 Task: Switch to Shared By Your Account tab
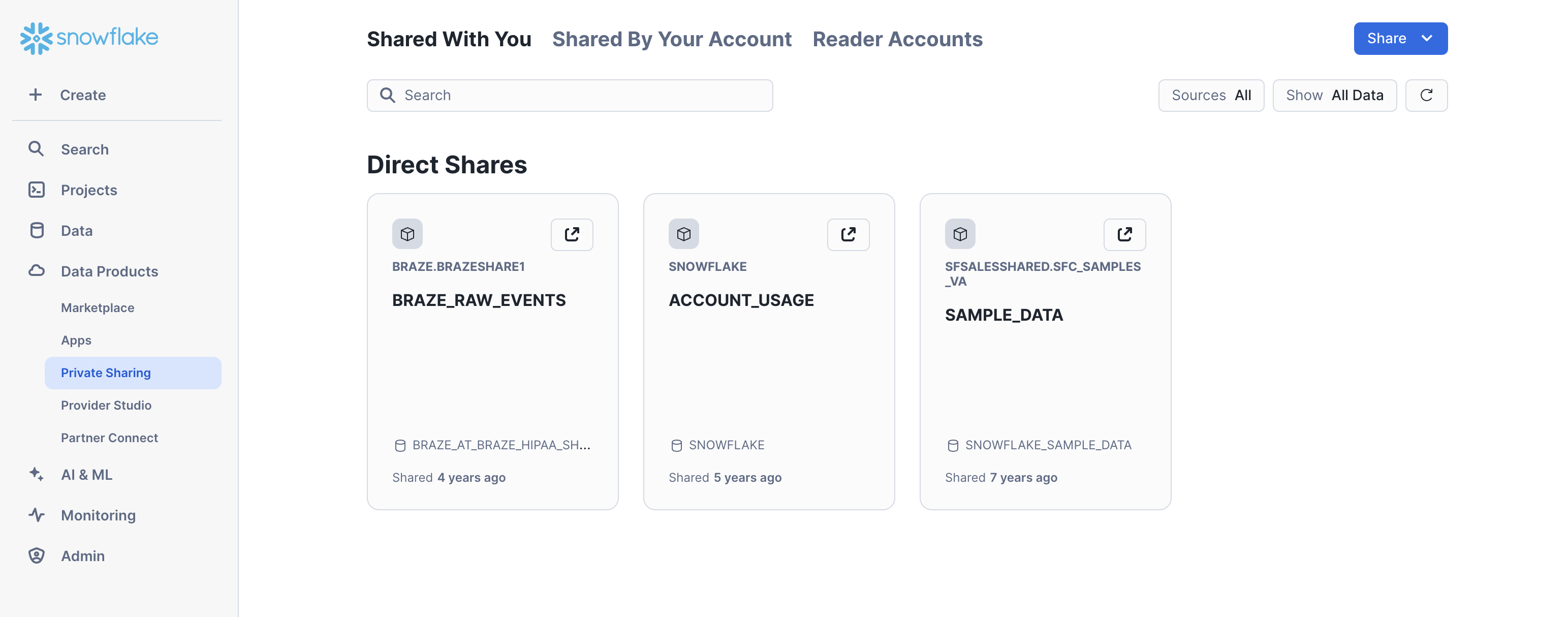click(x=671, y=38)
